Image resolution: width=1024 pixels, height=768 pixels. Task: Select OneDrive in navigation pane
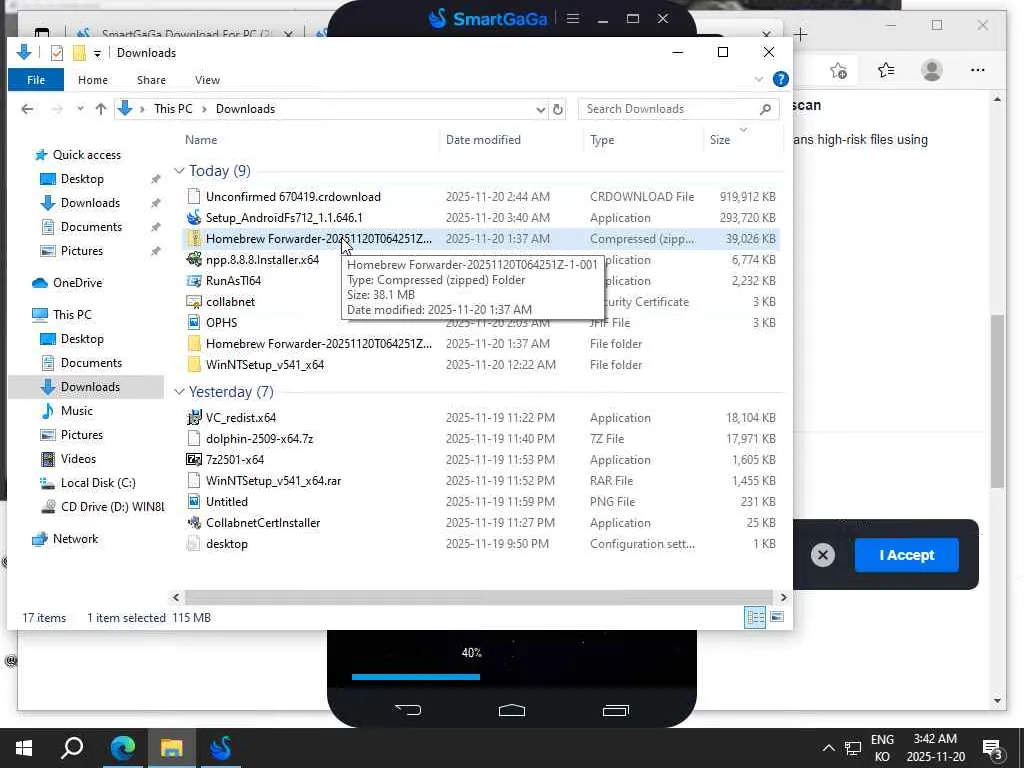pyautogui.click(x=77, y=283)
